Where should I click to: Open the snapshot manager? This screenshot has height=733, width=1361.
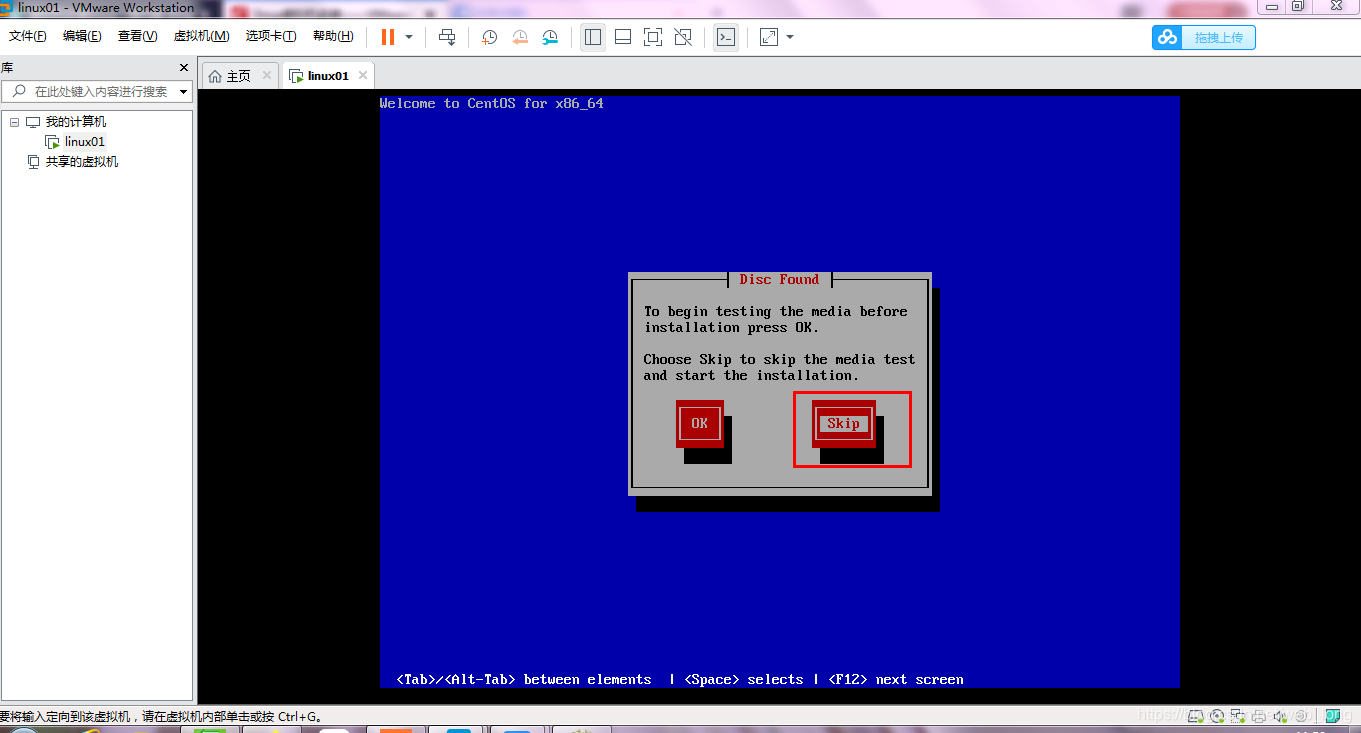tap(550, 37)
